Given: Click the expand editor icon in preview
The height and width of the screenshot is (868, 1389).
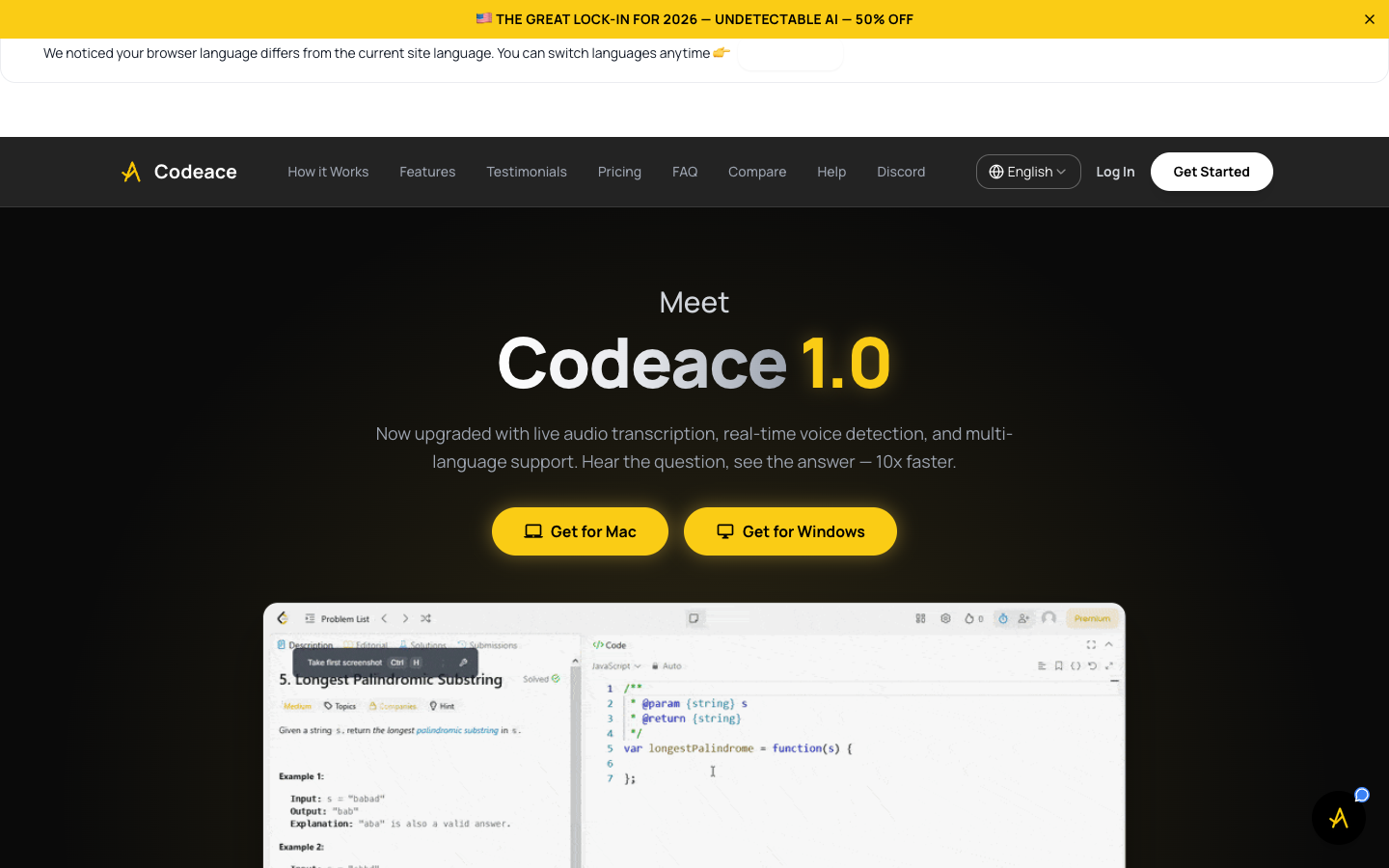Looking at the screenshot, I should [x=1109, y=665].
